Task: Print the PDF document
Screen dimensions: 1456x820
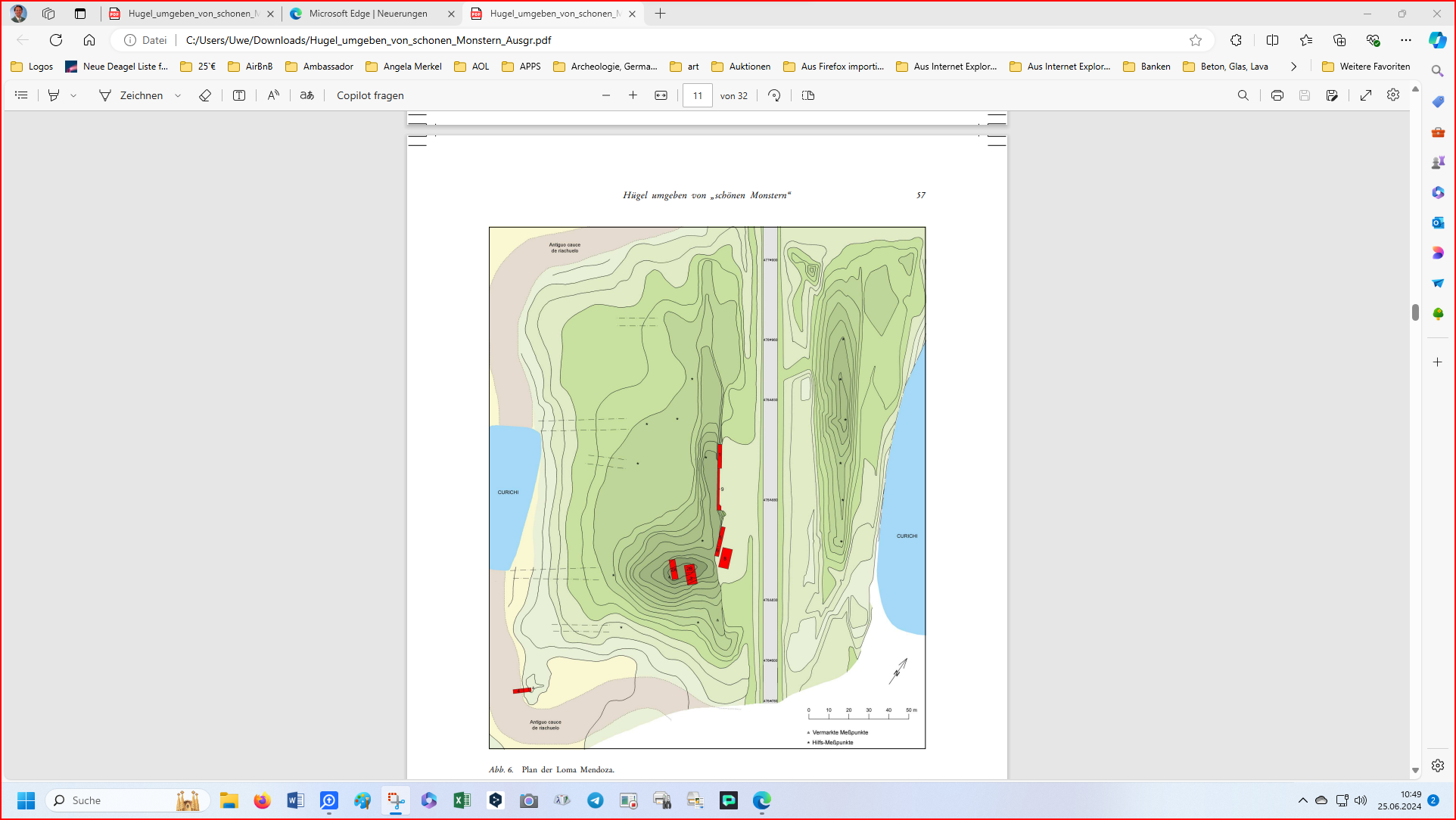Action: click(1277, 95)
